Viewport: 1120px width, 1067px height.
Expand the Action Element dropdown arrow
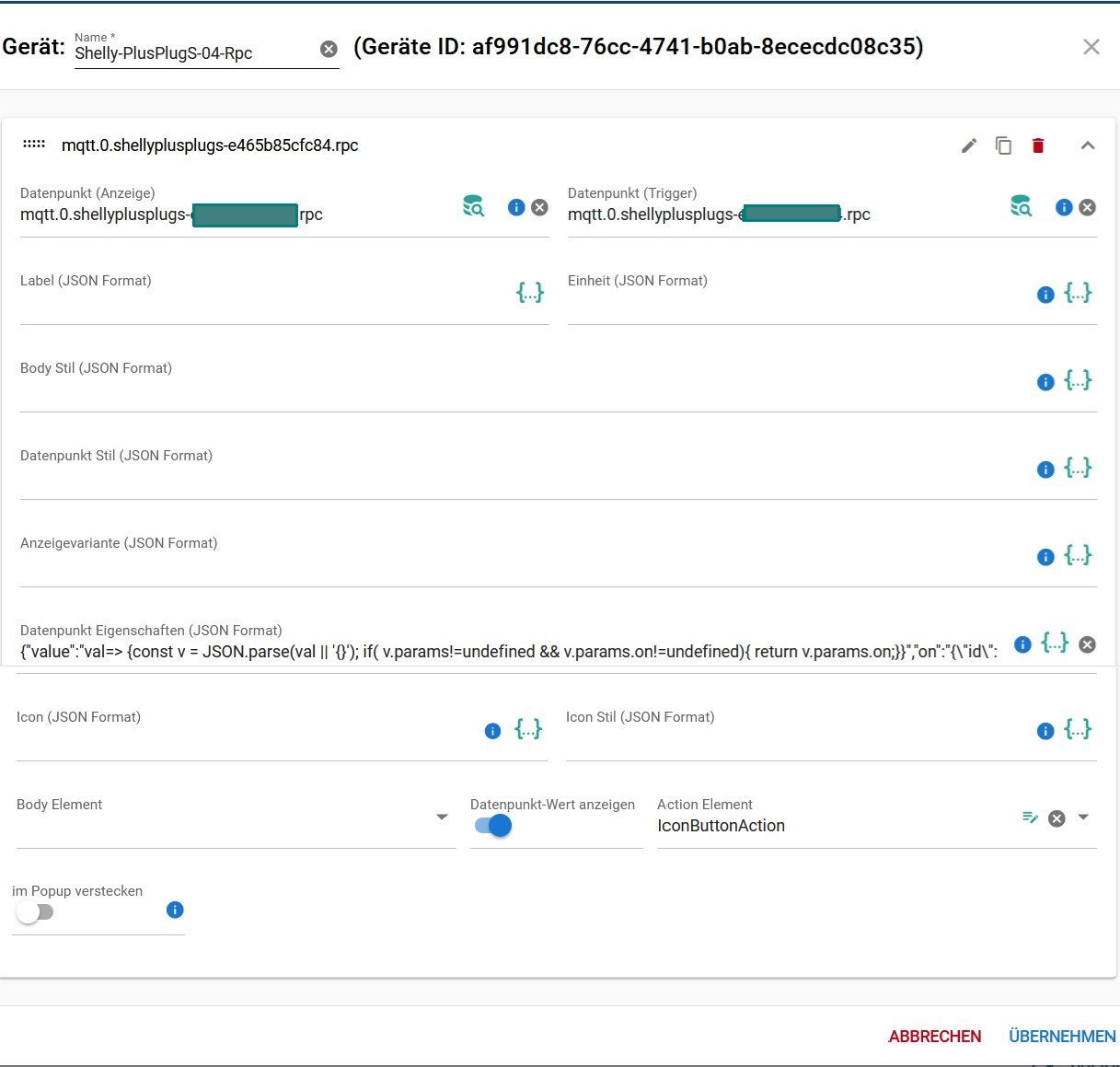(x=1083, y=818)
